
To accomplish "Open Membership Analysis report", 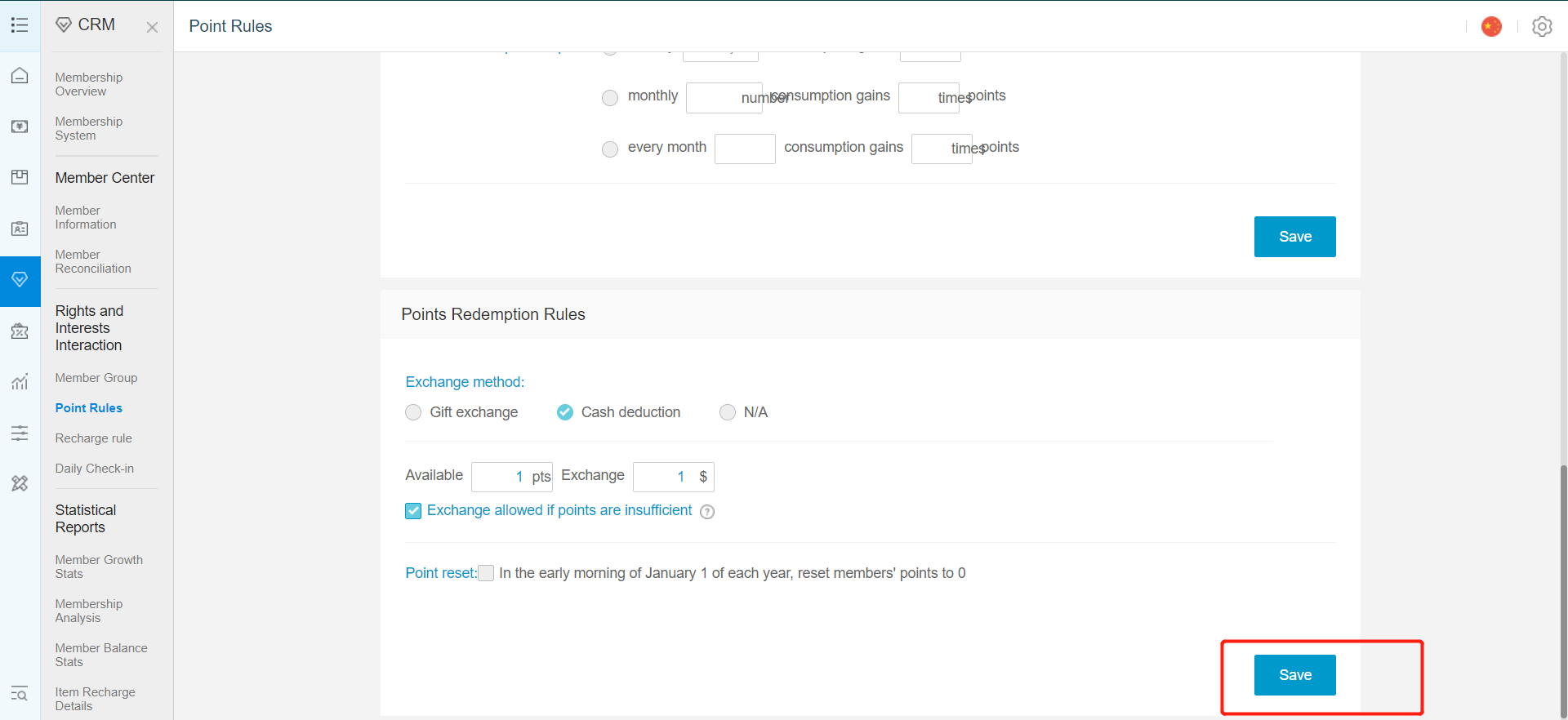I will pos(89,611).
